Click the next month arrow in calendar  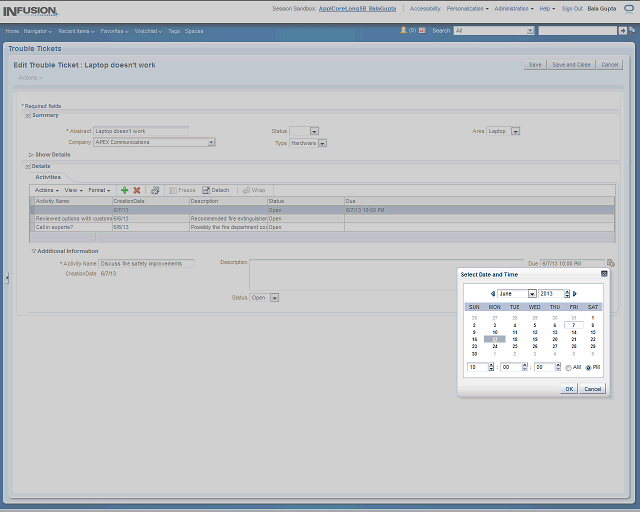(577, 294)
